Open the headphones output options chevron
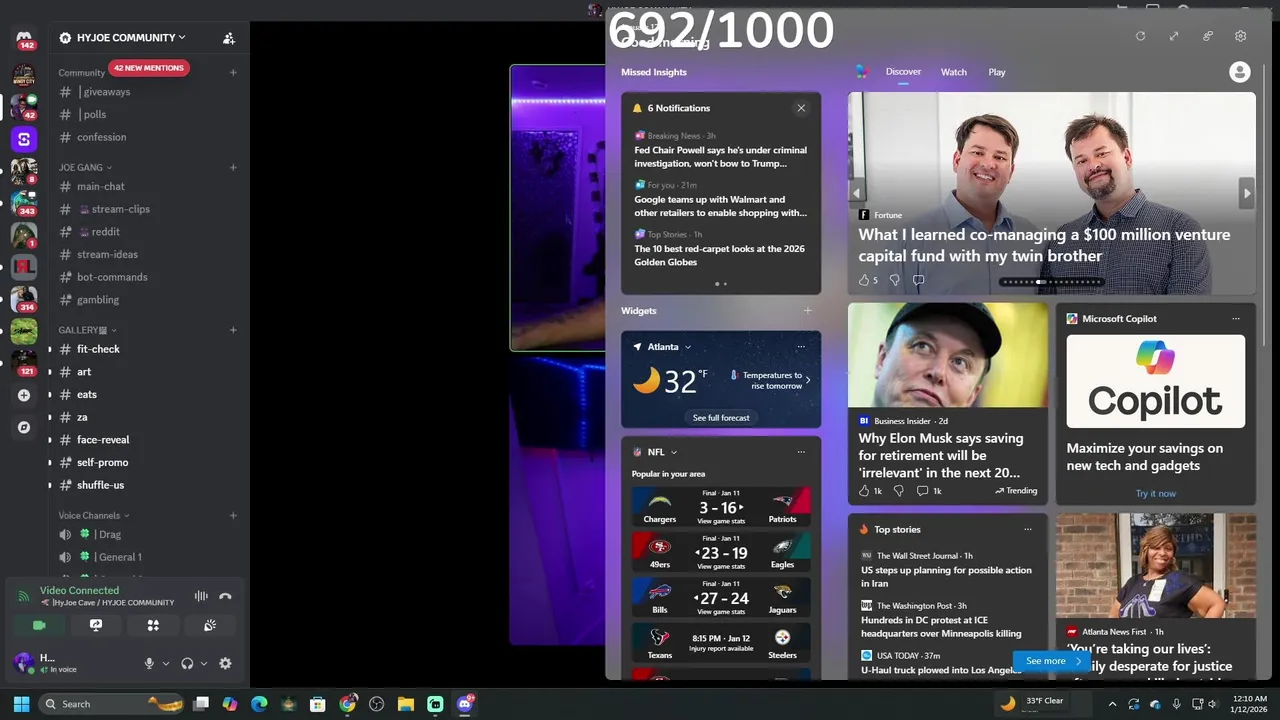Screen dimensions: 1280x720 (204, 663)
